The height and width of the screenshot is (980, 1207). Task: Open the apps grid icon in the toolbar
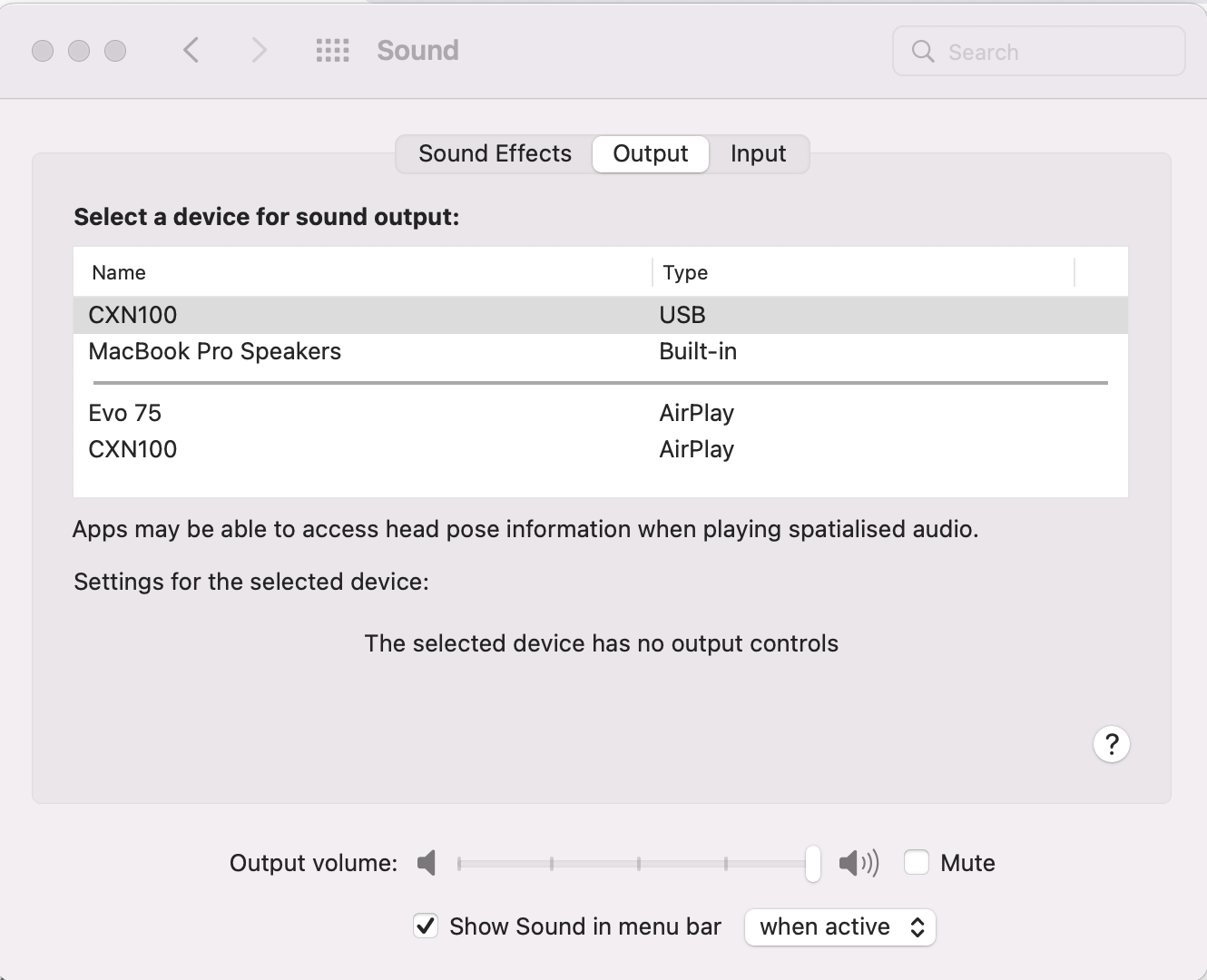(x=332, y=51)
